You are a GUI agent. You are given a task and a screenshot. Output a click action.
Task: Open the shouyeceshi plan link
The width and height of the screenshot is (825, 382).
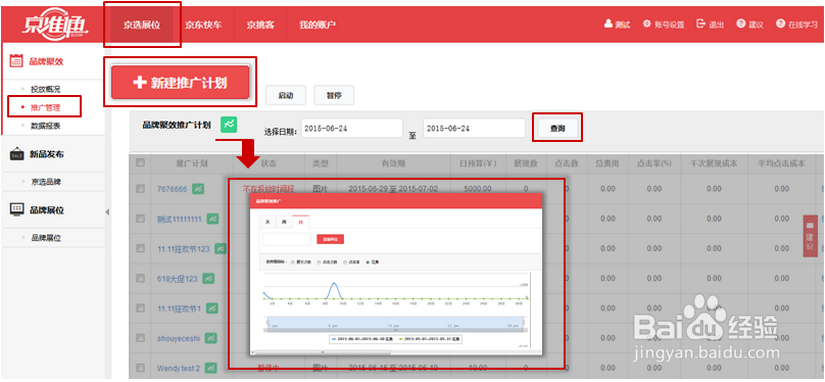pos(179,338)
